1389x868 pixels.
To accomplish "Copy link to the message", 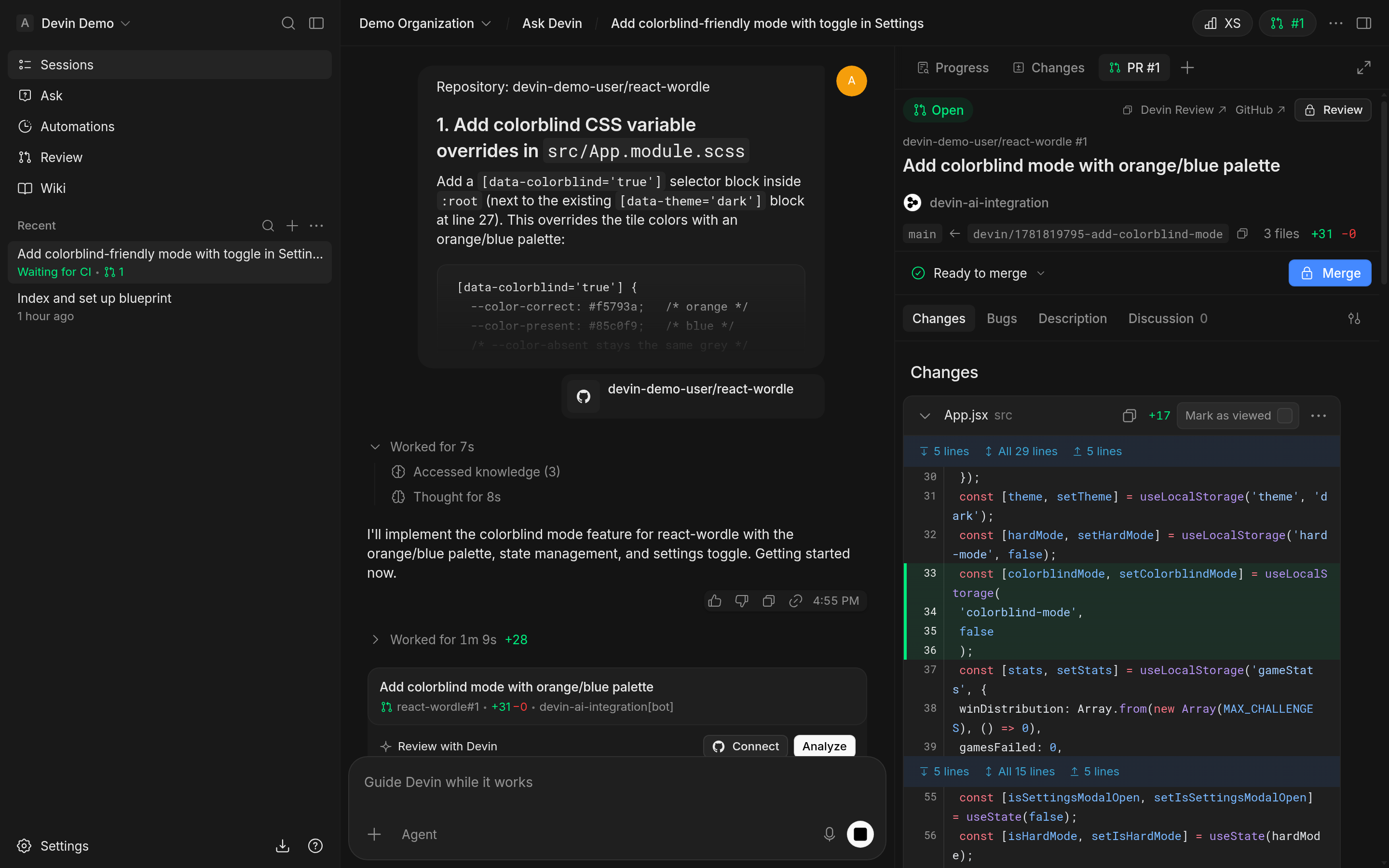I will pos(795,600).
